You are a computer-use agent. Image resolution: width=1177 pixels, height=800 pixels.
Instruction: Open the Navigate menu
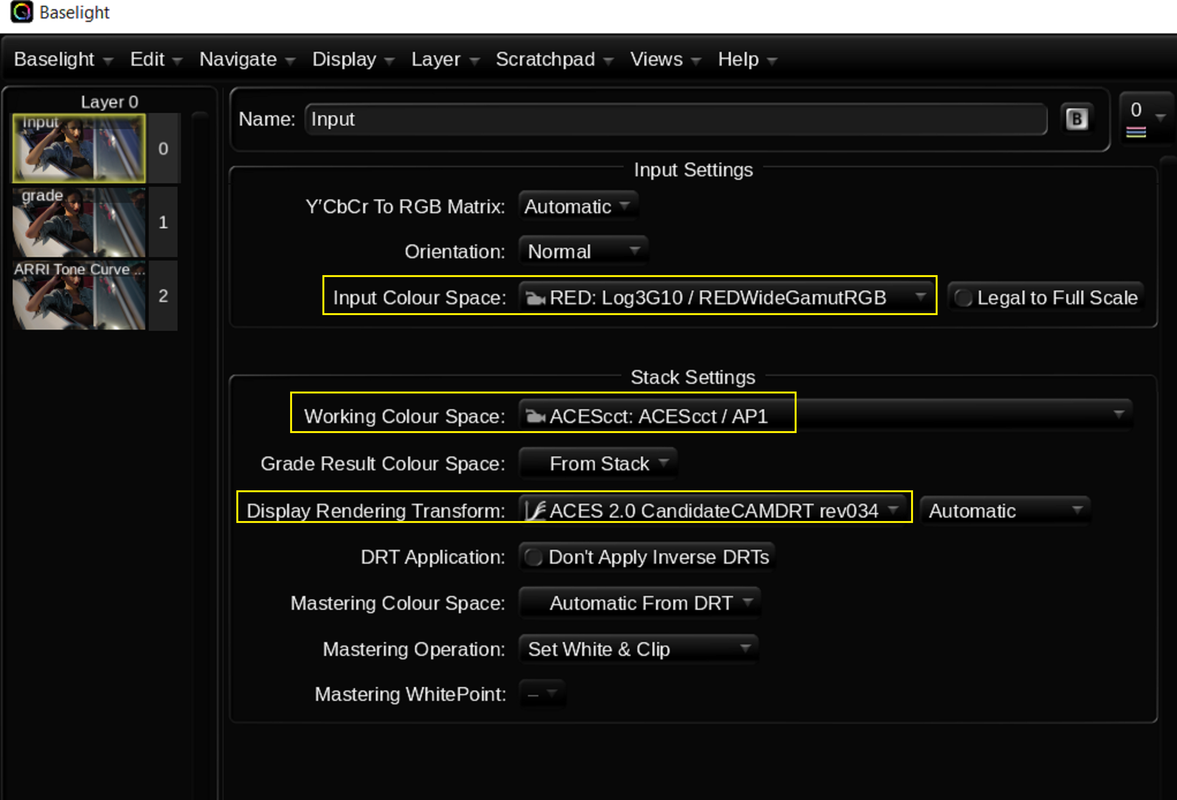[x=247, y=59]
